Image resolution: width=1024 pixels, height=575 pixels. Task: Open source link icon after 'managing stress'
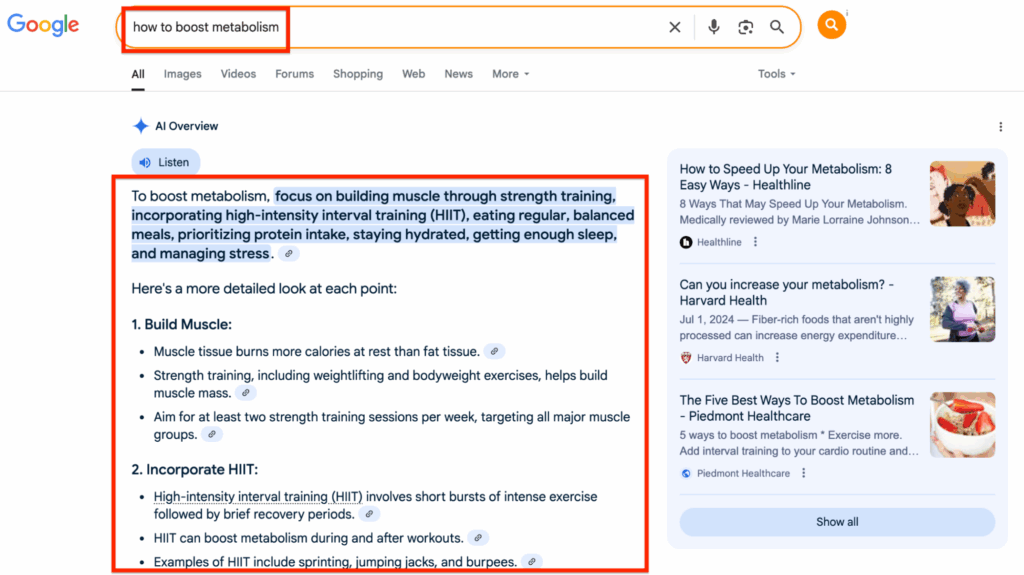(x=289, y=254)
